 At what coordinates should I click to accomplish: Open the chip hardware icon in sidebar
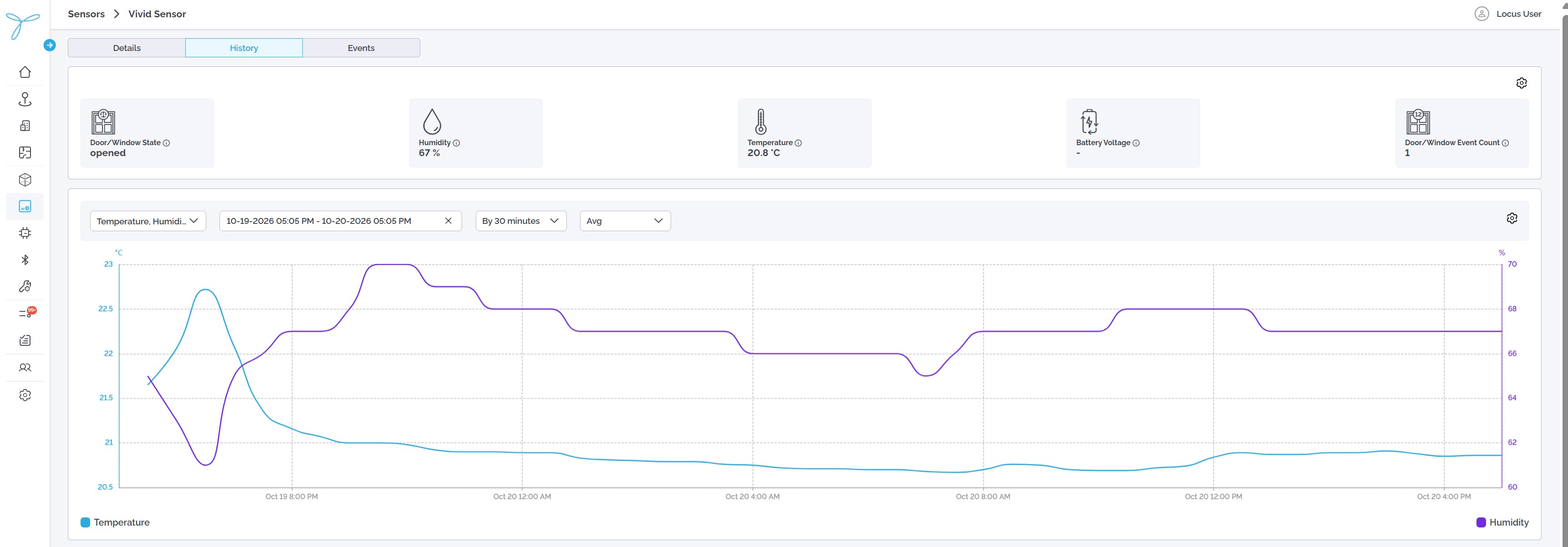pyautogui.click(x=25, y=233)
